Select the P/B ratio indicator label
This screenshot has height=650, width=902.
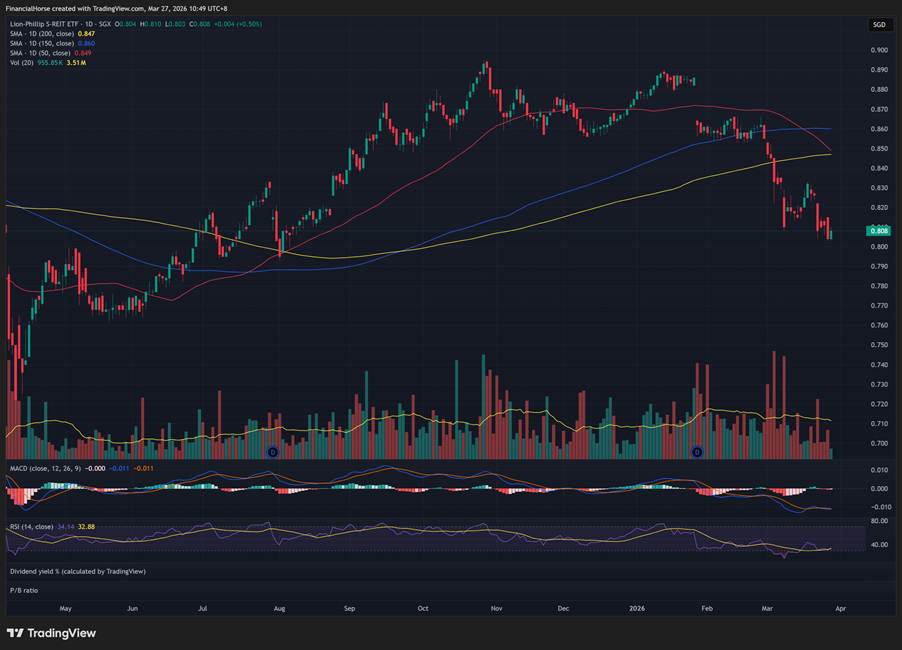[23, 590]
